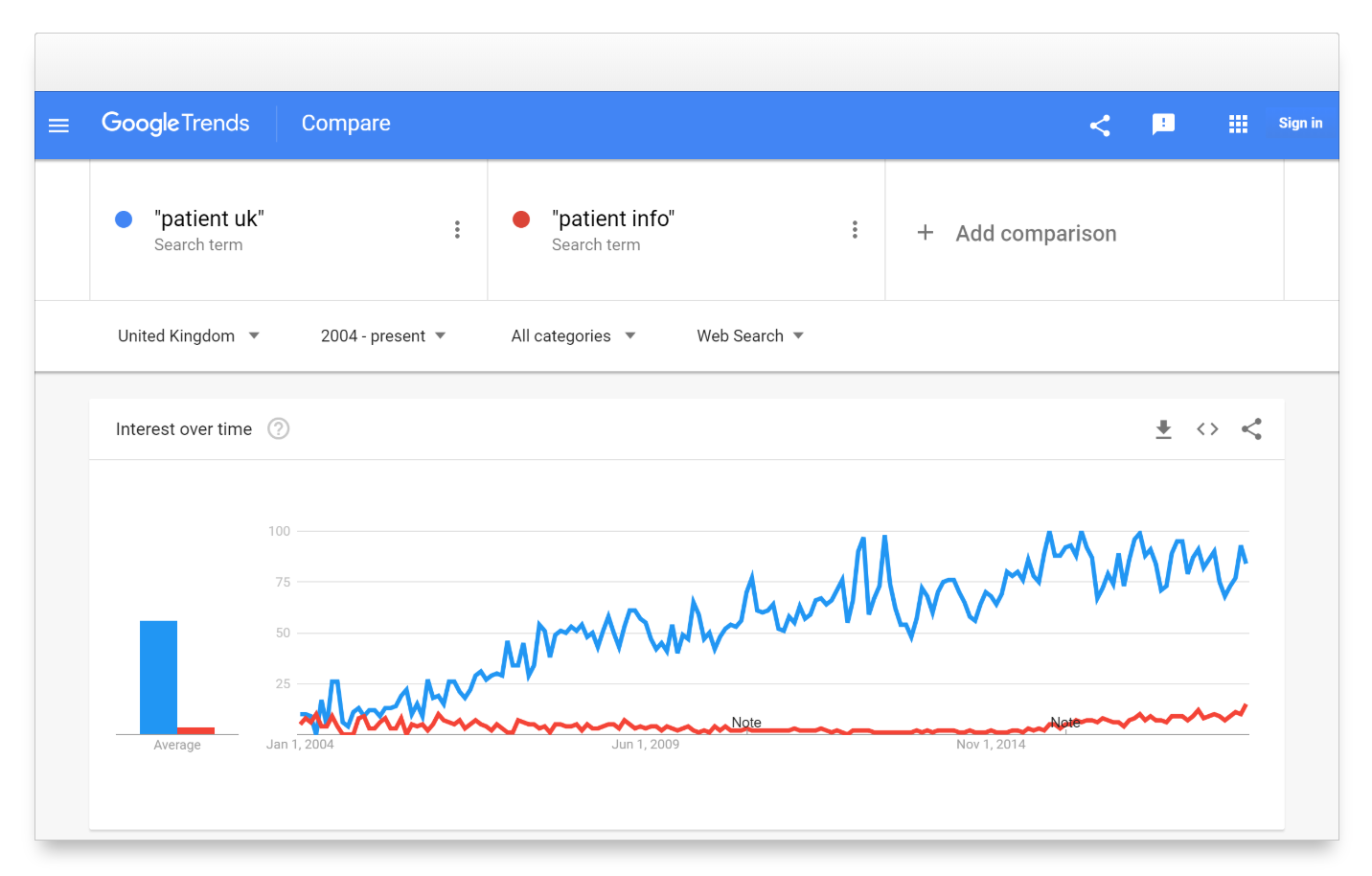
Task: Open the send feedback icon
Action: [x=1163, y=125]
